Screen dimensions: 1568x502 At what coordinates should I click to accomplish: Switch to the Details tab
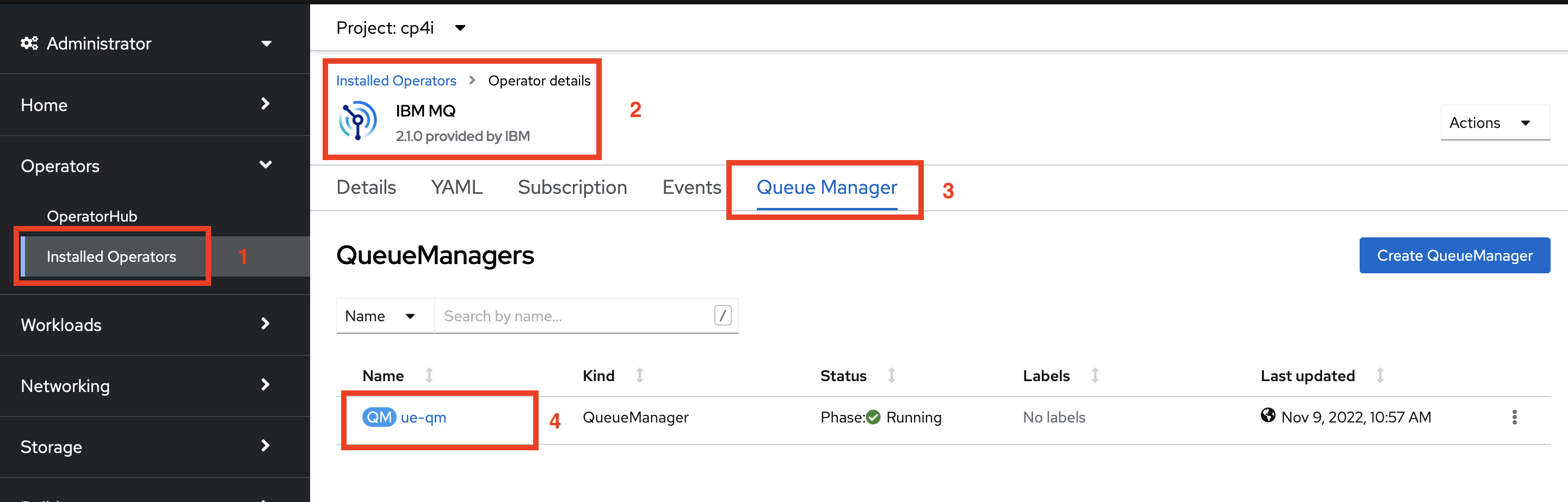click(366, 187)
